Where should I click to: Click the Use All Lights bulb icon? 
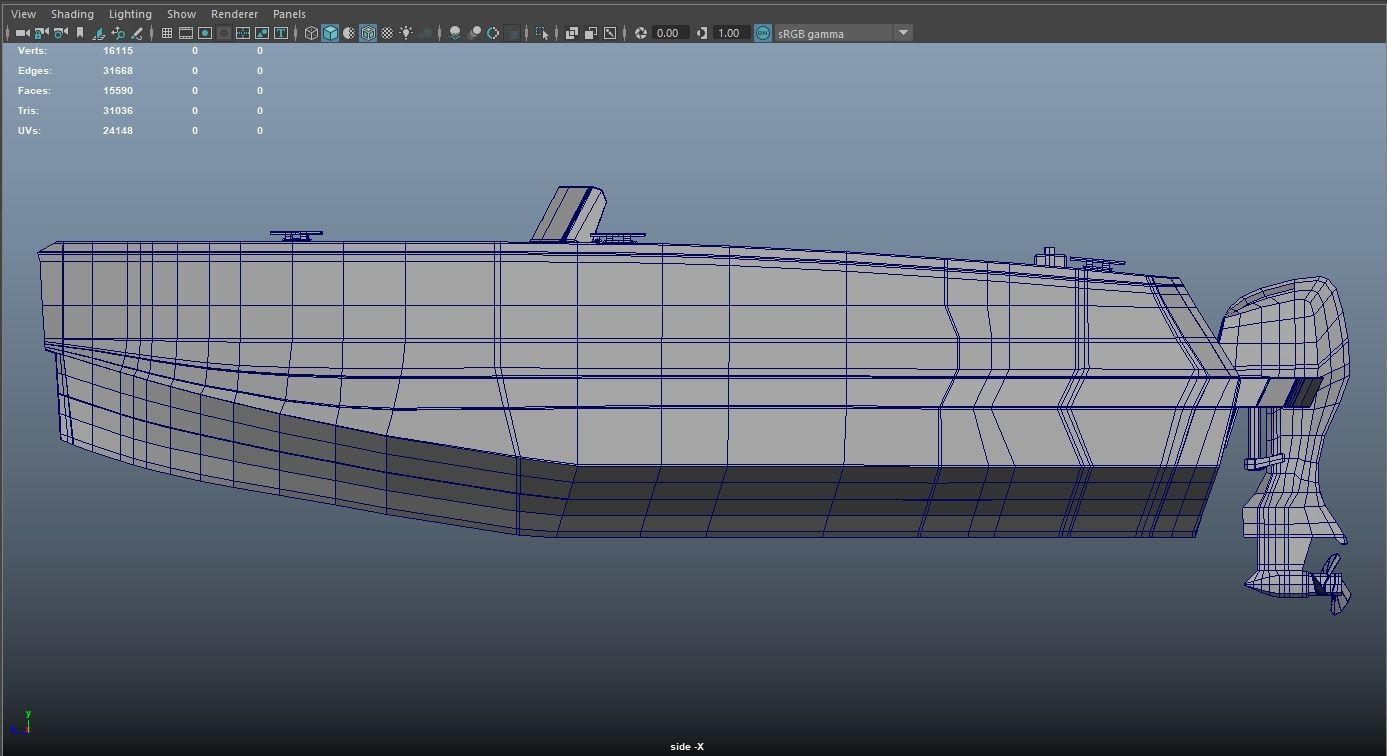pos(406,33)
